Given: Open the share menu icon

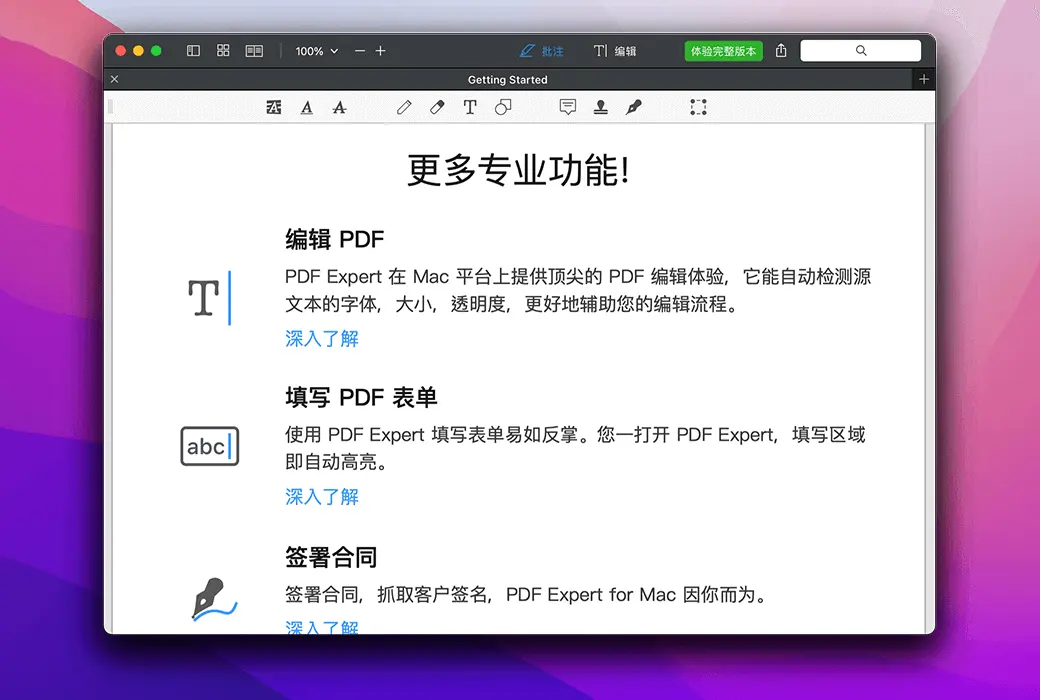Looking at the screenshot, I should (781, 50).
